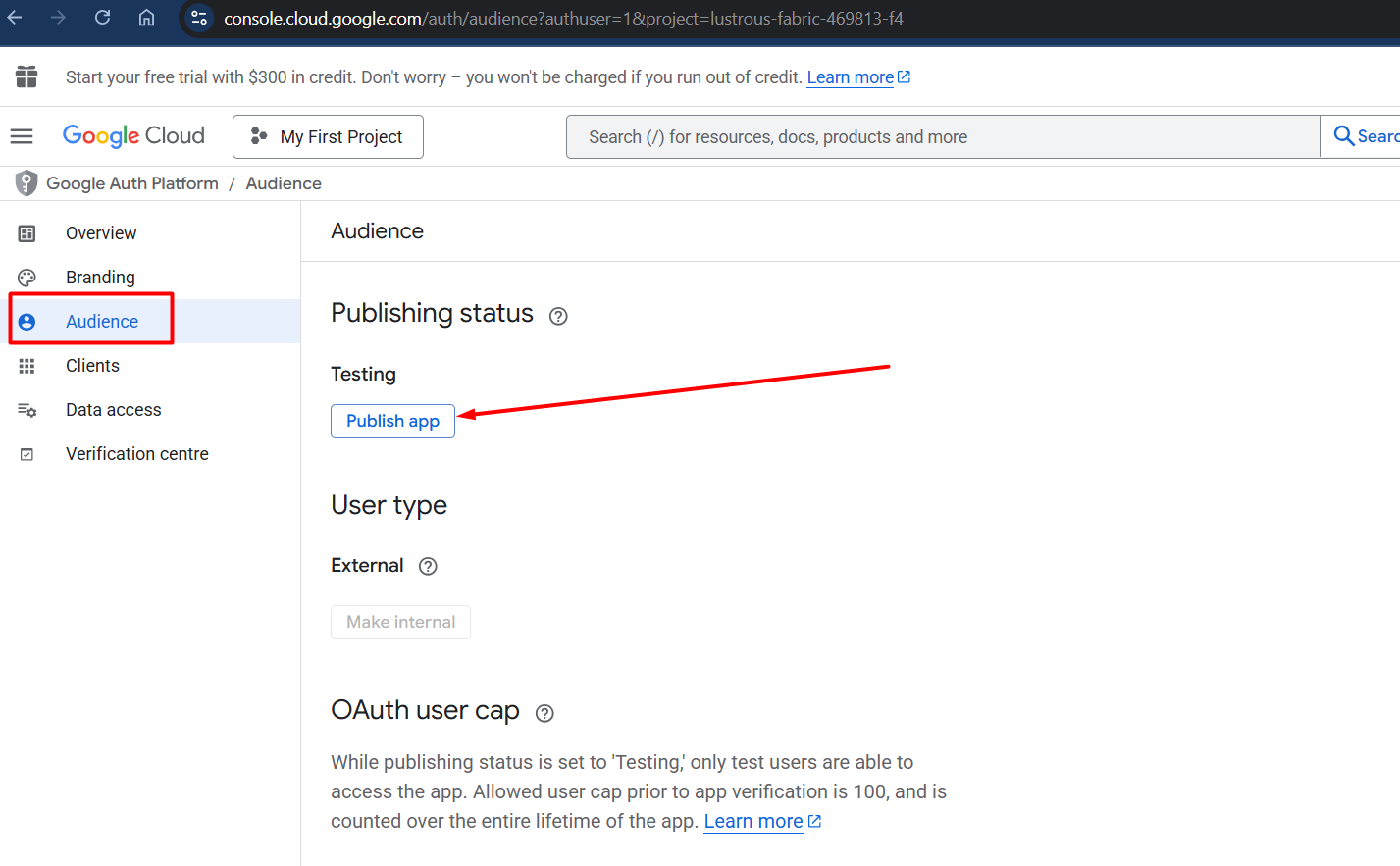Go back with the browser back arrow

15,18
